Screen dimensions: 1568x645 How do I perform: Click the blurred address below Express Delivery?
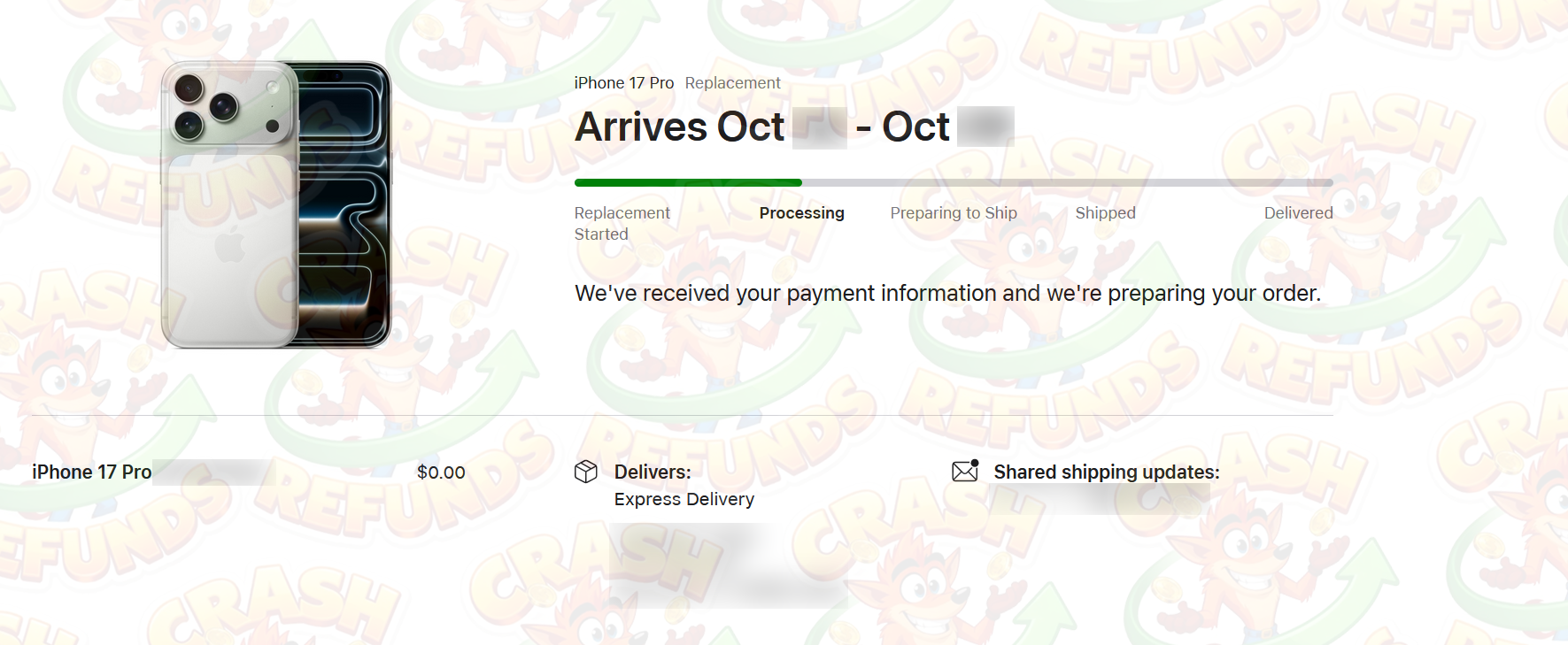(x=728, y=566)
